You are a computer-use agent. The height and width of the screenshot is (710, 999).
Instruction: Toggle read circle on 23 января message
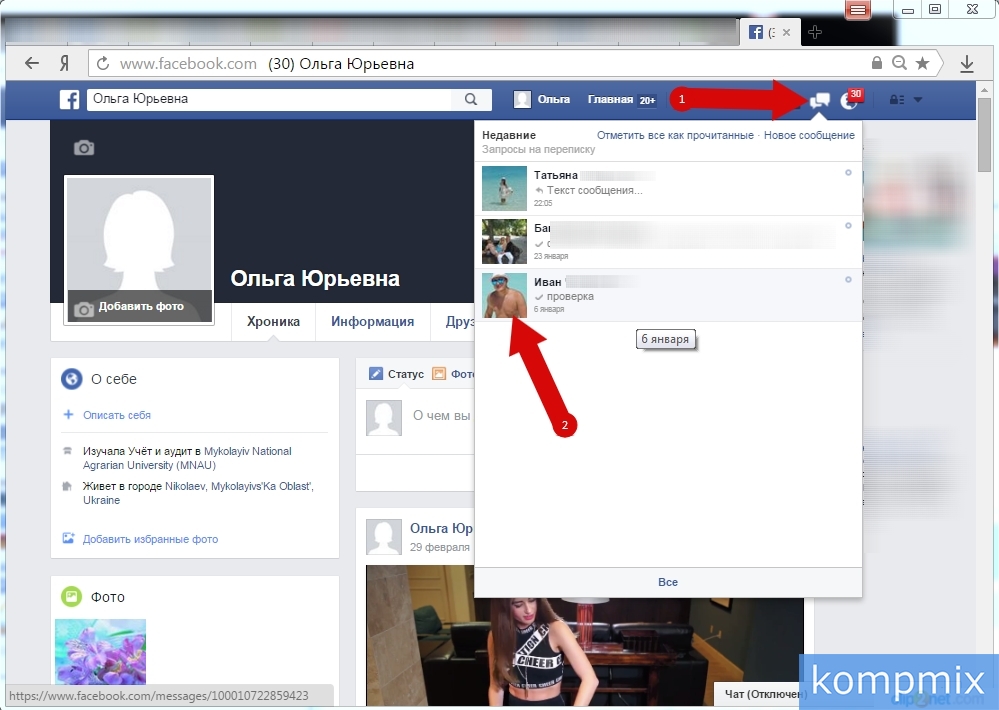[848, 226]
